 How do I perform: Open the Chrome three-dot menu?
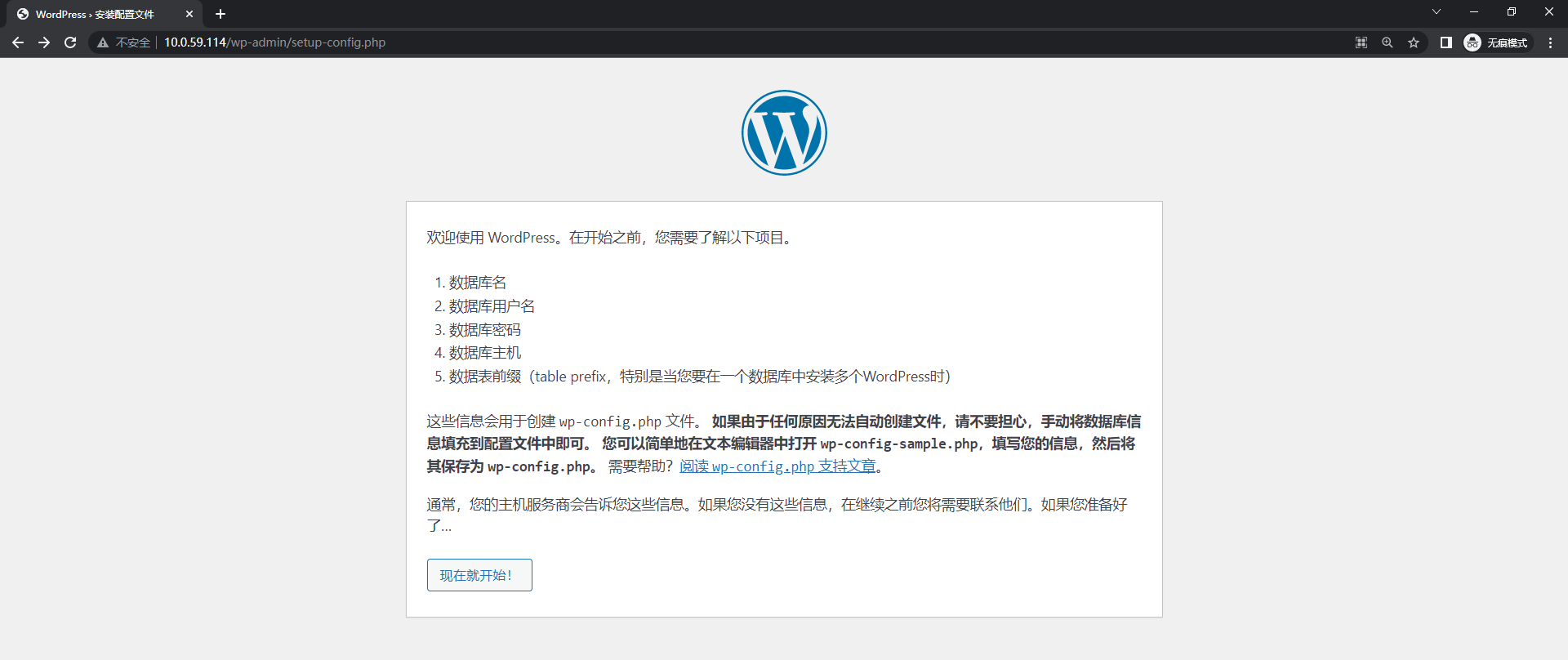pos(1550,42)
